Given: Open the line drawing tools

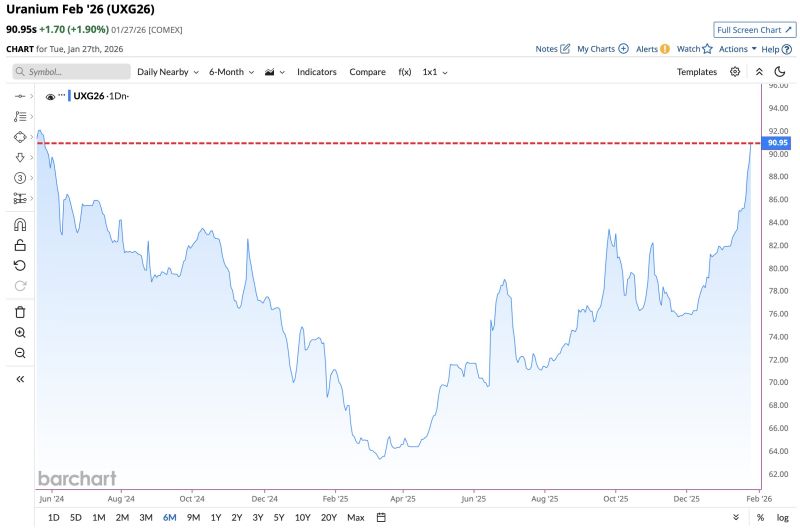Looking at the screenshot, I should tap(20, 116).
